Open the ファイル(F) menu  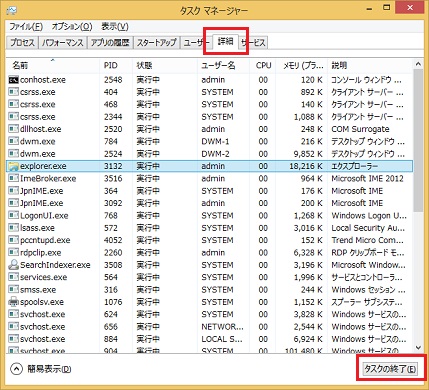click(26, 26)
